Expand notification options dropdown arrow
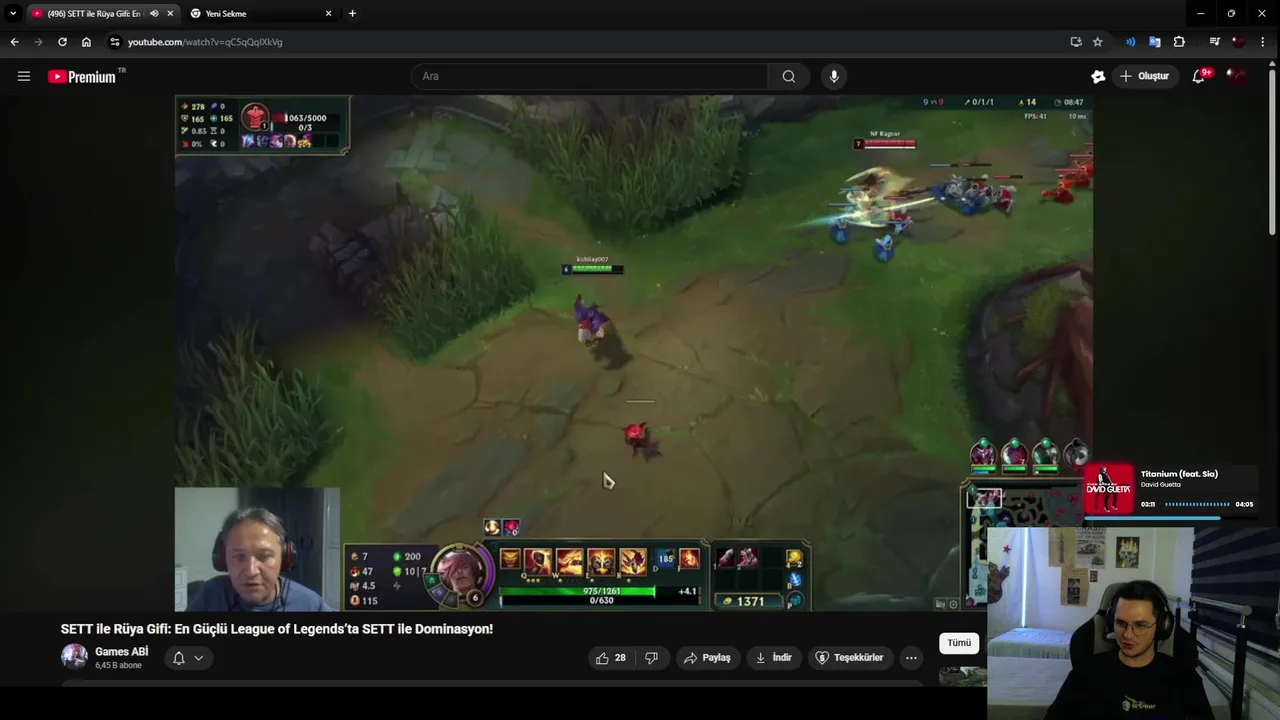This screenshot has height=720, width=1280. pos(198,658)
